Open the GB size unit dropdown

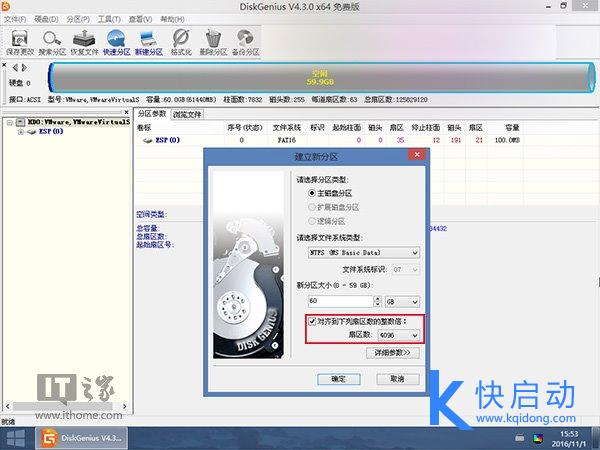(x=402, y=302)
